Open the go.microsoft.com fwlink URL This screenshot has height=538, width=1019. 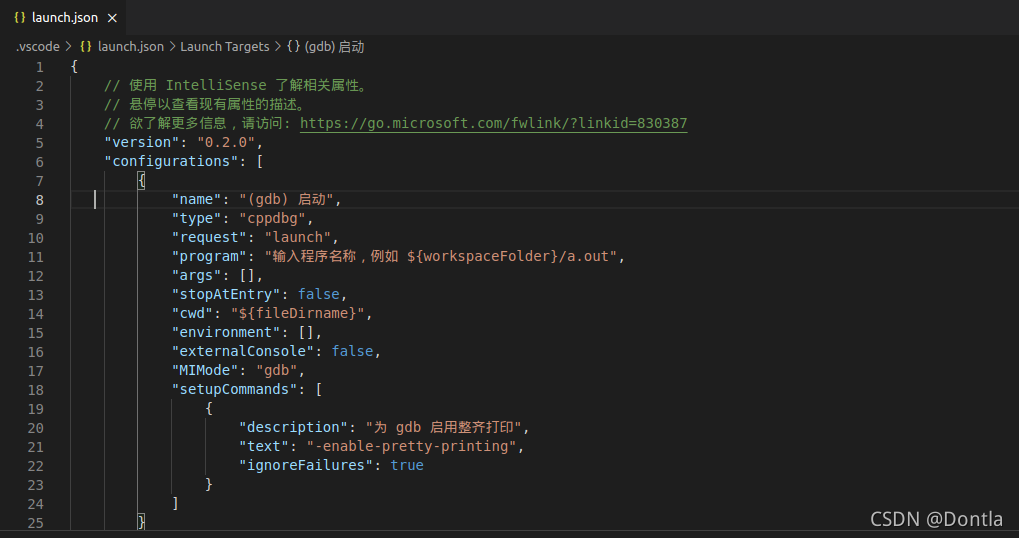point(493,123)
